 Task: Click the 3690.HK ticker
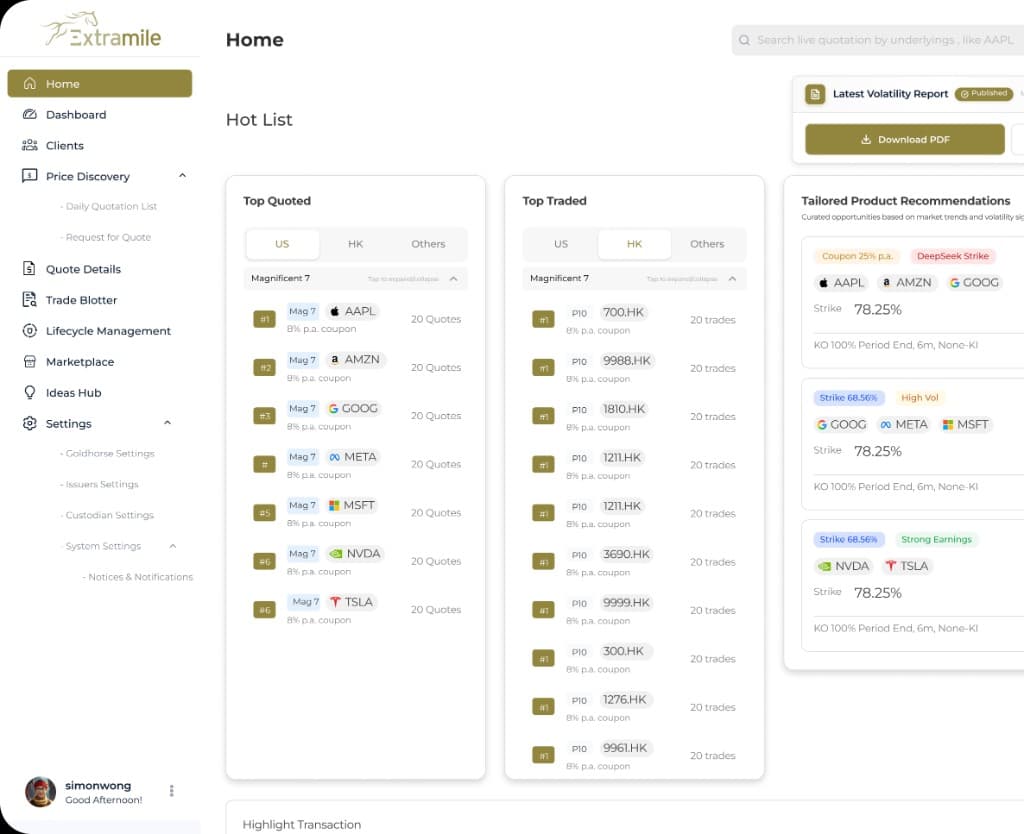coord(626,554)
